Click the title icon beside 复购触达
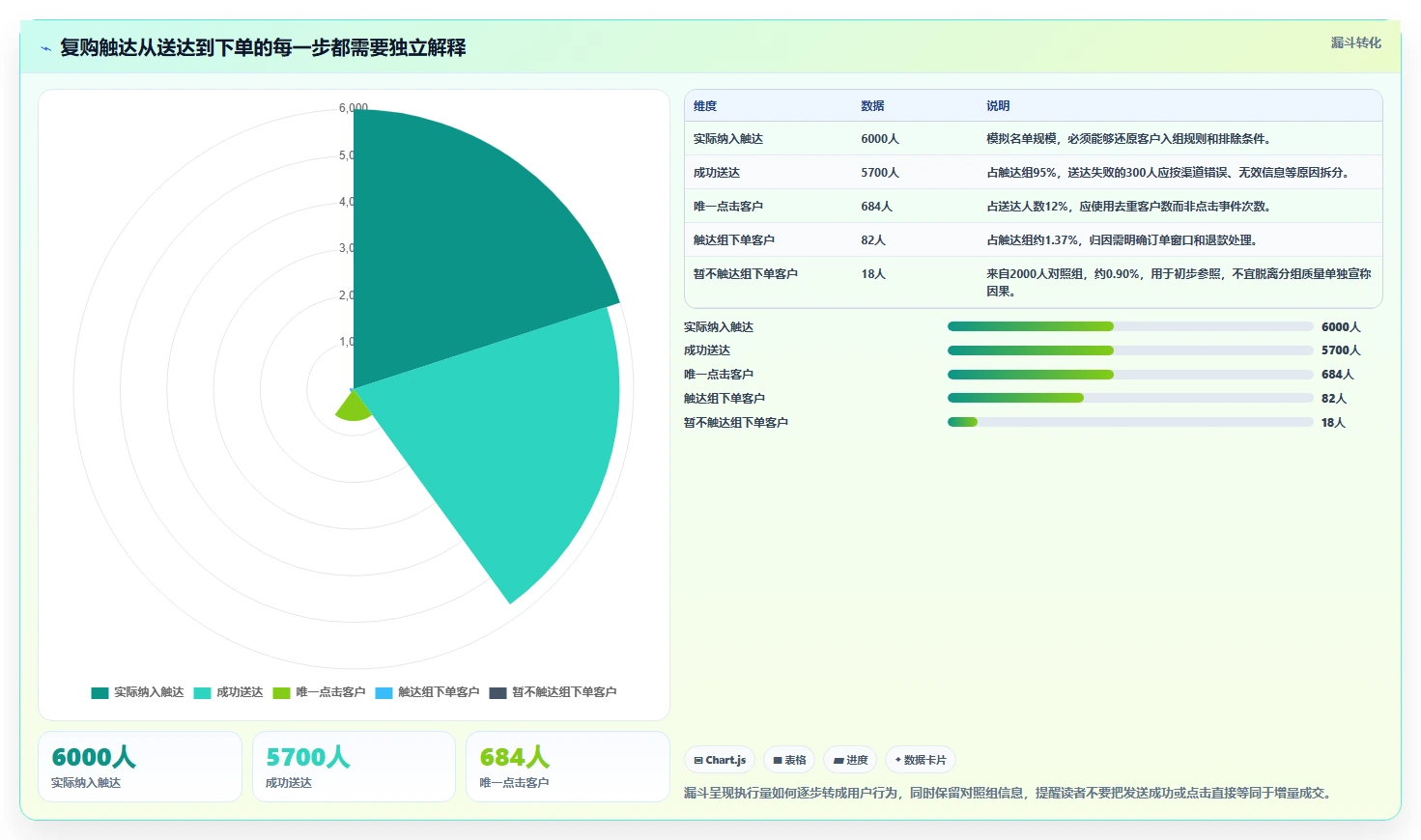The width and height of the screenshot is (1421, 840). (x=45, y=48)
